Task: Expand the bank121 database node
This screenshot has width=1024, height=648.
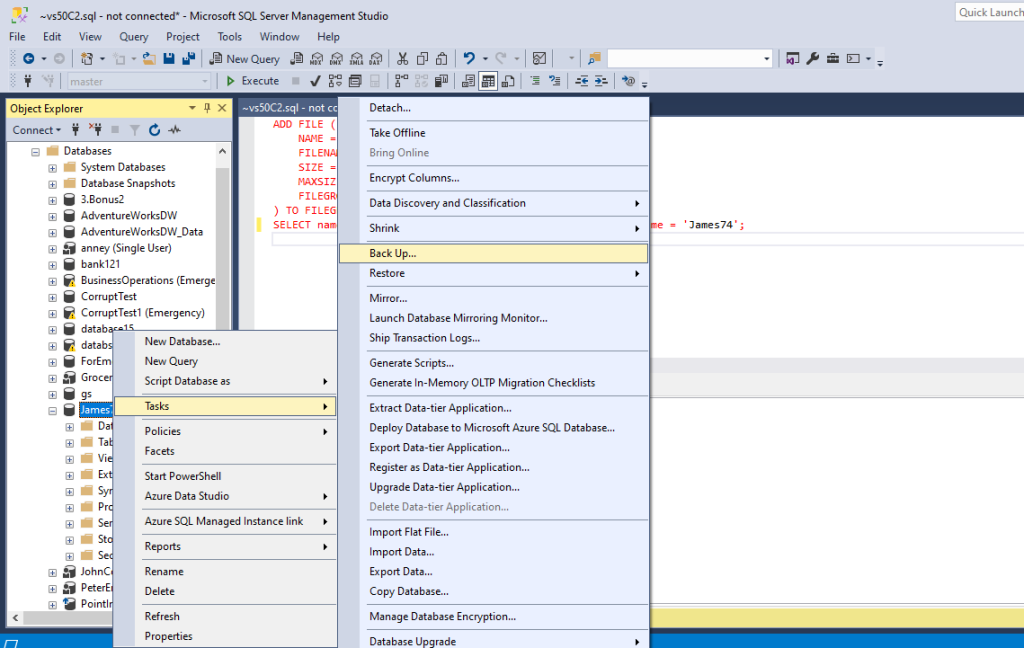Action: pos(52,265)
